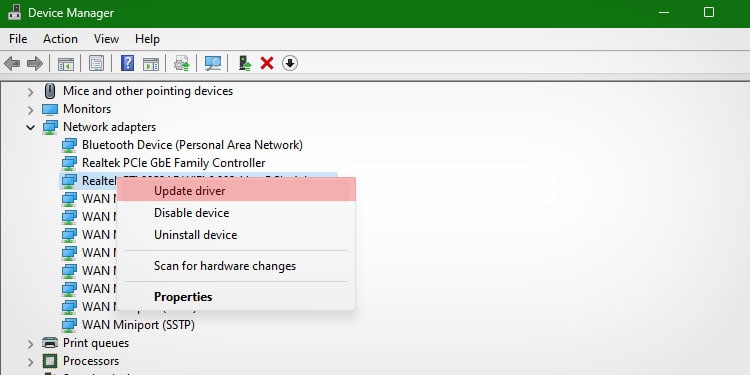Viewport: 750px width, 375px height.
Task: Click the Enable device toolbar icon
Action: 245,63
